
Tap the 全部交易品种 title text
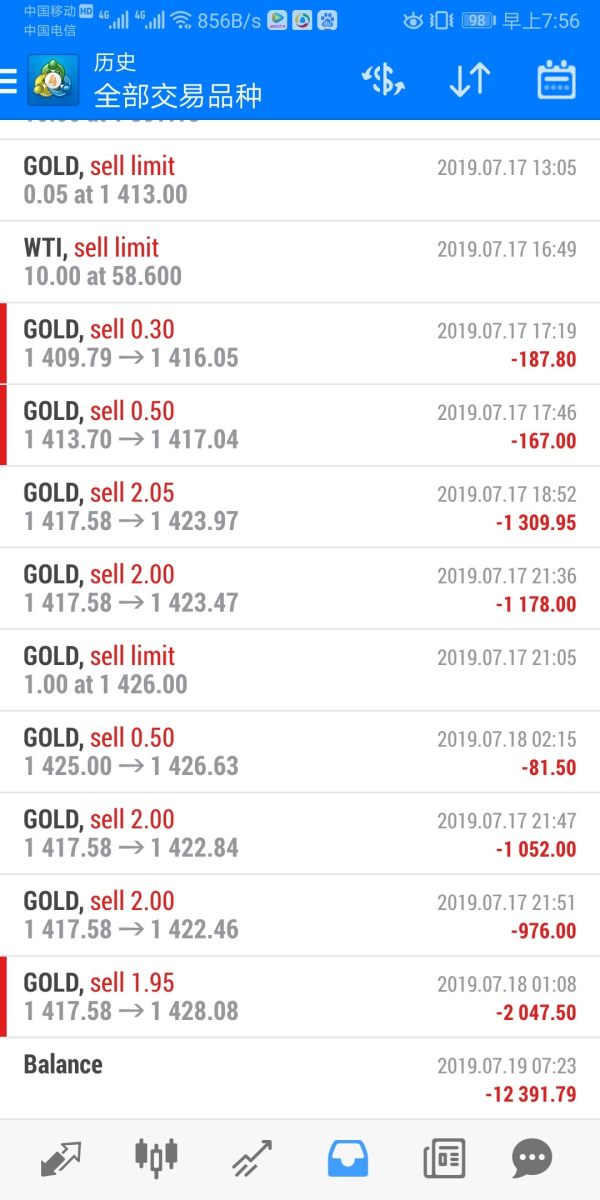point(178,96)
